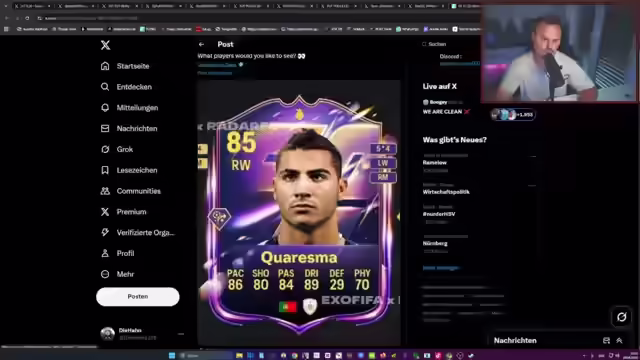Open Verifizierte Orga... page

[138, 233]
